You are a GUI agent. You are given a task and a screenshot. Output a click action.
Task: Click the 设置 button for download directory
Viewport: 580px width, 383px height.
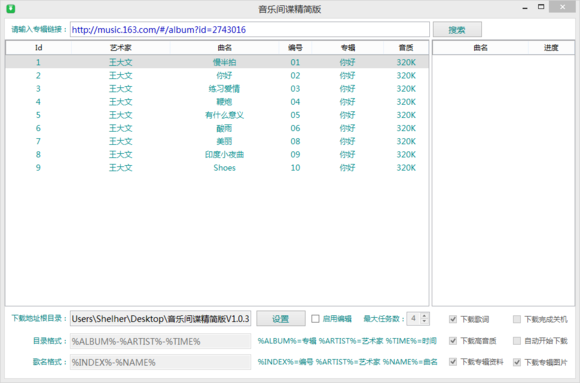point(281,319)
